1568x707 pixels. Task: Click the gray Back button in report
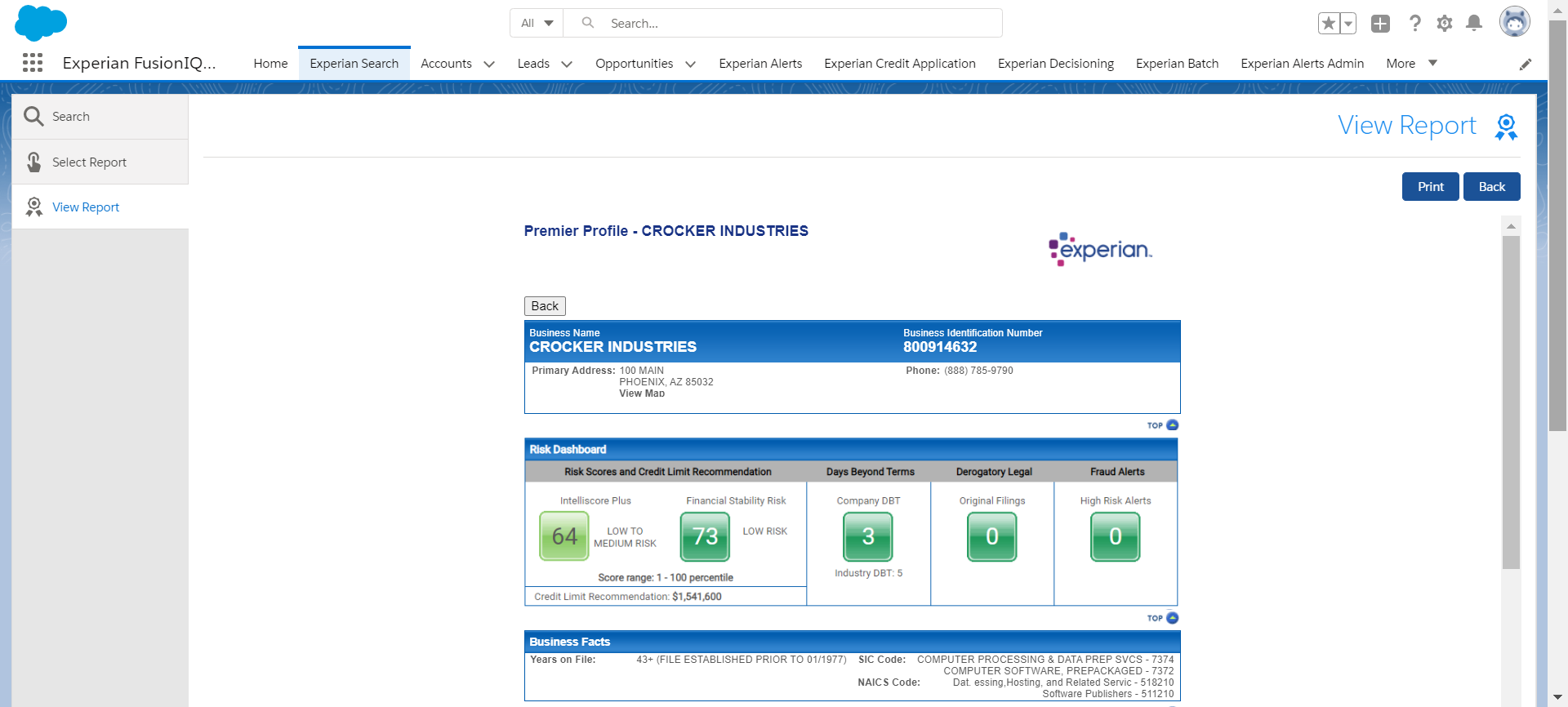(545, 306)
